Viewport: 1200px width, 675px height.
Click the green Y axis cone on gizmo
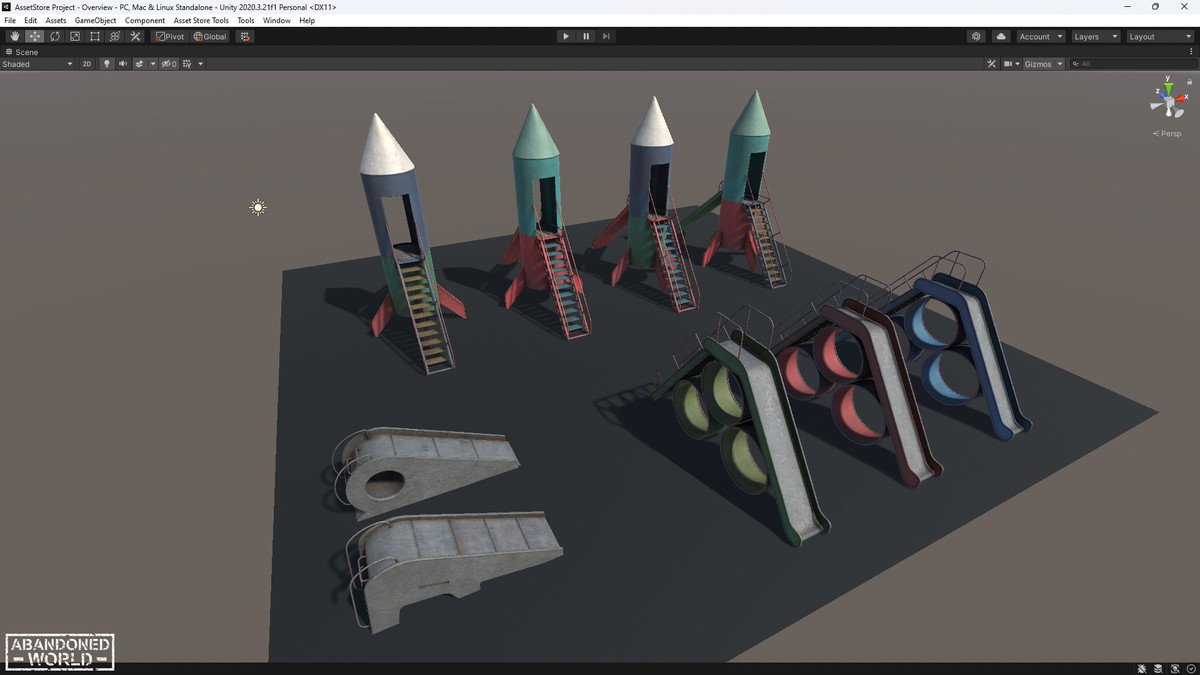[x=1169, y=87]
